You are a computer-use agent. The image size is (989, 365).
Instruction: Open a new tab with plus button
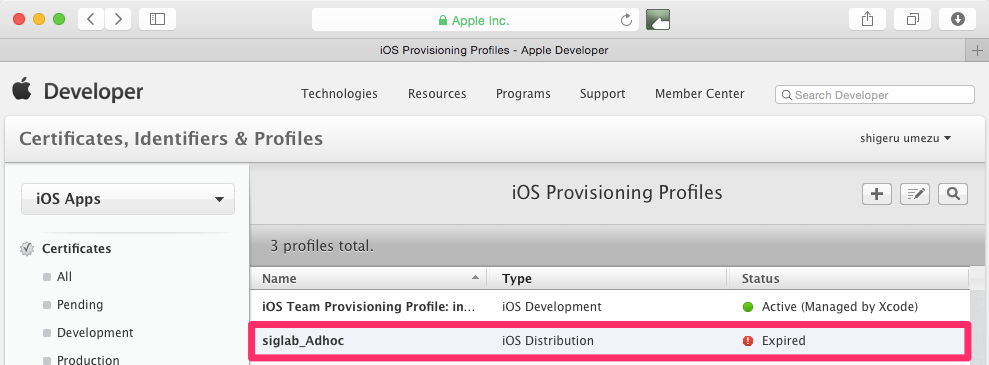pos(977,50)
